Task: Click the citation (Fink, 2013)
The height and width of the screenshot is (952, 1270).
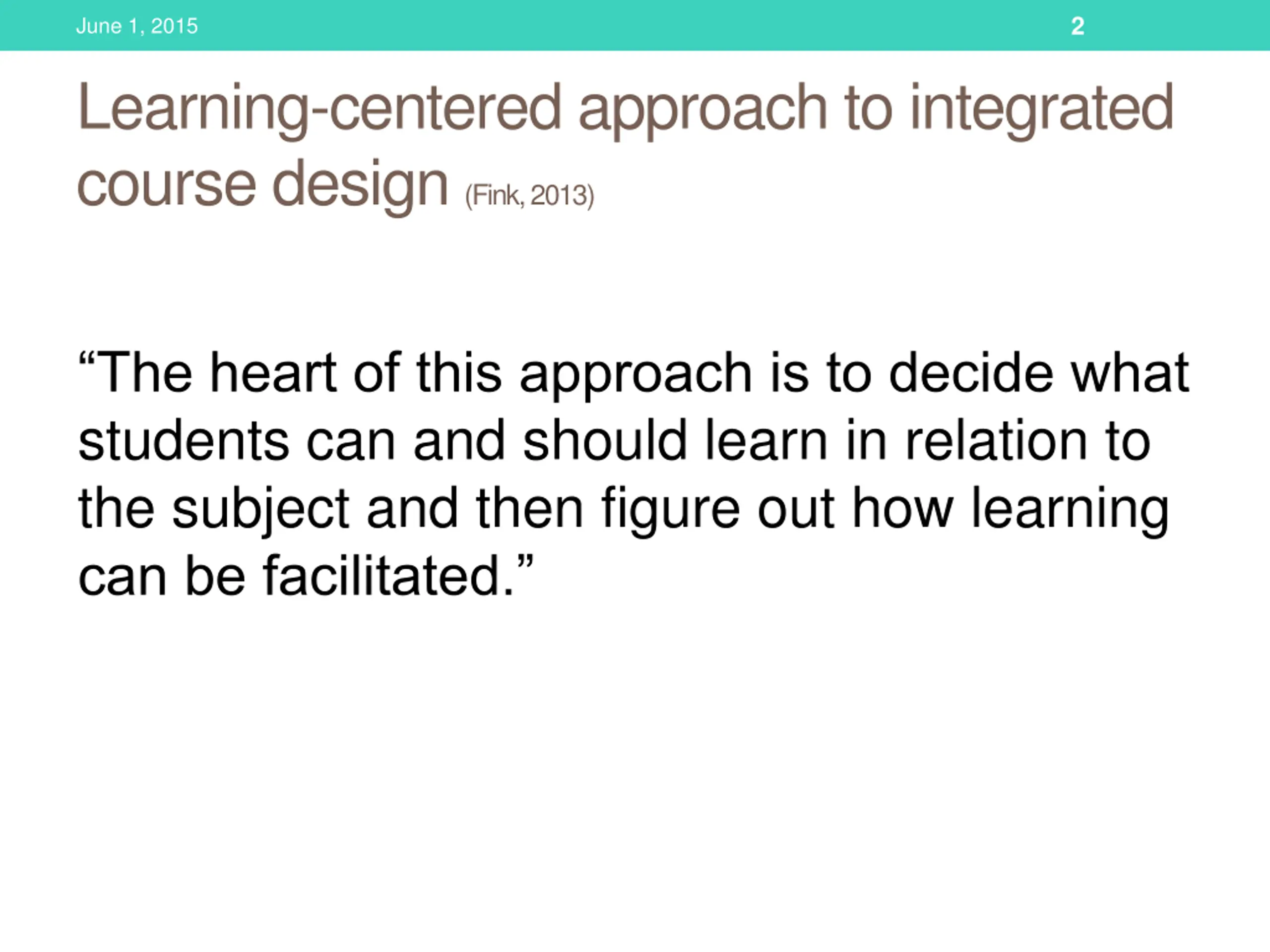Action: point(529,196)
